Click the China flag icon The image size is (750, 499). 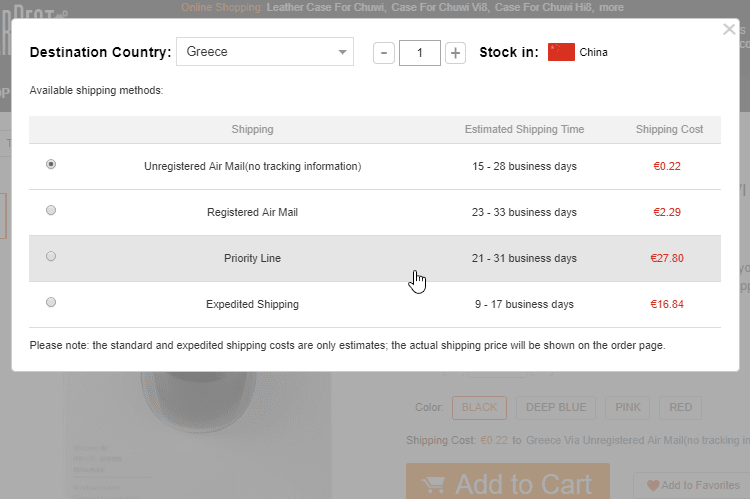pos(561,52)
